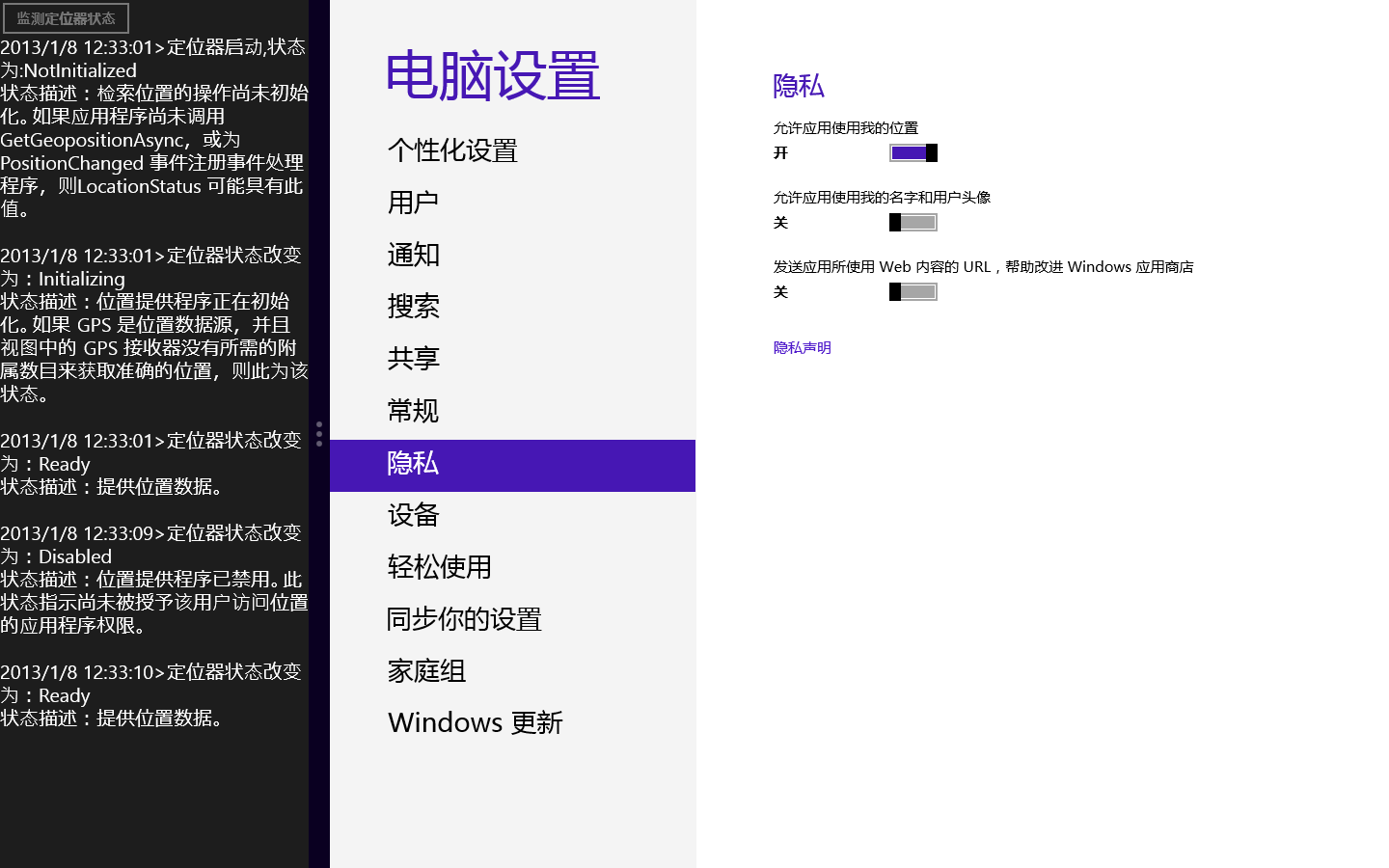Click the 允许应用使用我的名字和用户头像 label
The height and width of the screenshot is (868, 1389).
(x=882, y=197)
